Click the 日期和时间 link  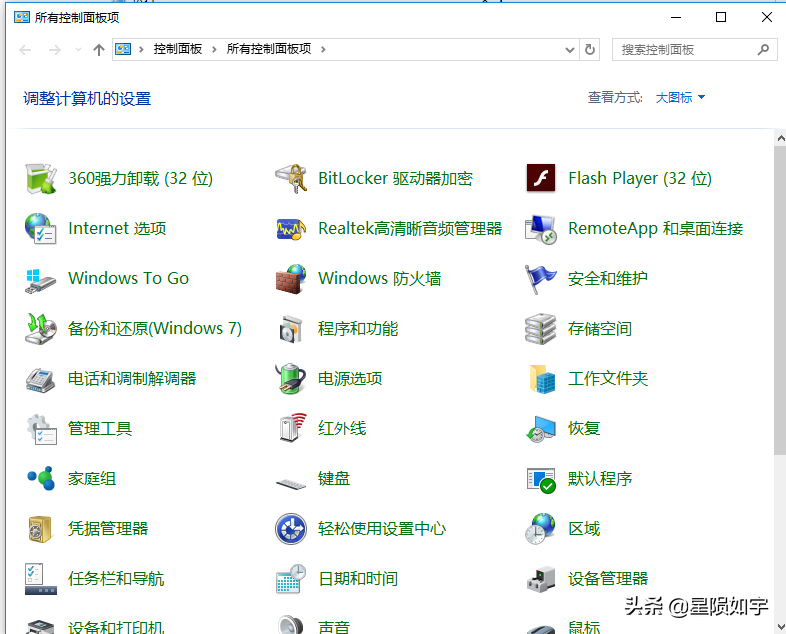(x=358, y=579)
